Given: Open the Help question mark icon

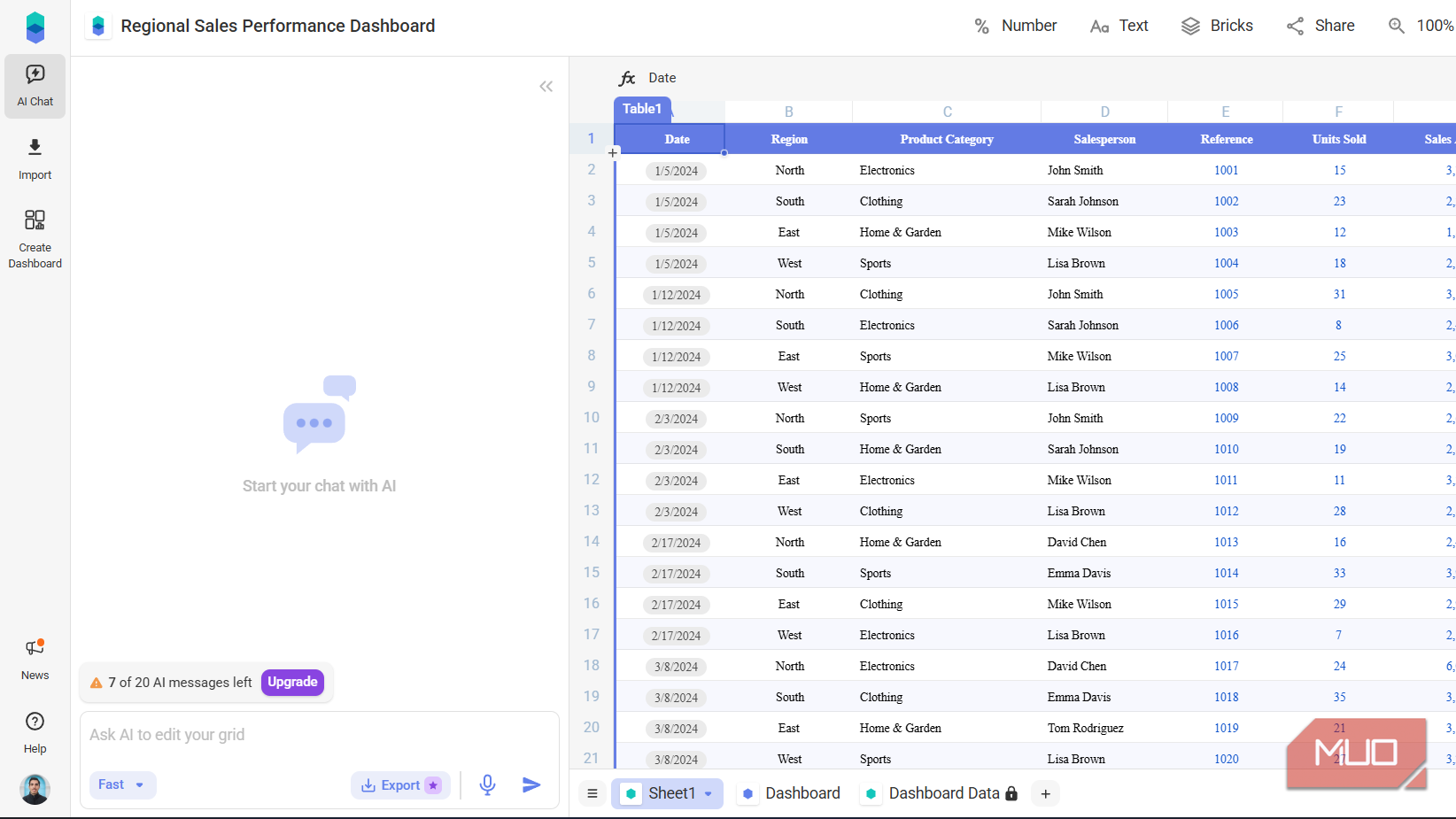Looking at the screenshot, I should click(x=35, y=722).
